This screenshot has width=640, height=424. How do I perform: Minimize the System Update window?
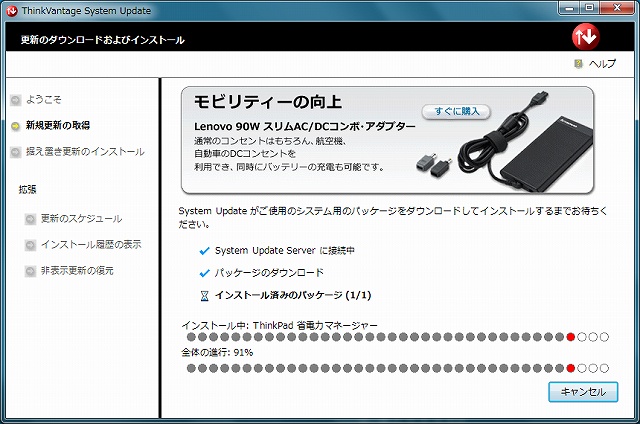570,8
